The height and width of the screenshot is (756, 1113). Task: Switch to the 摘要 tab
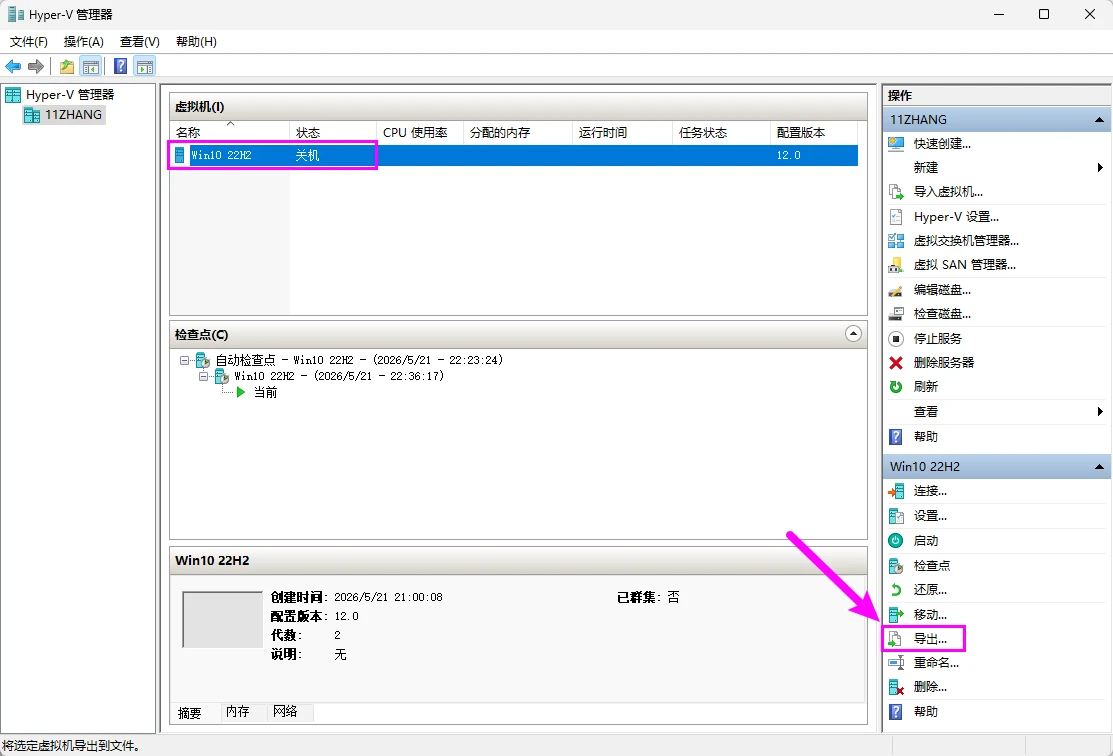(190, 713)
